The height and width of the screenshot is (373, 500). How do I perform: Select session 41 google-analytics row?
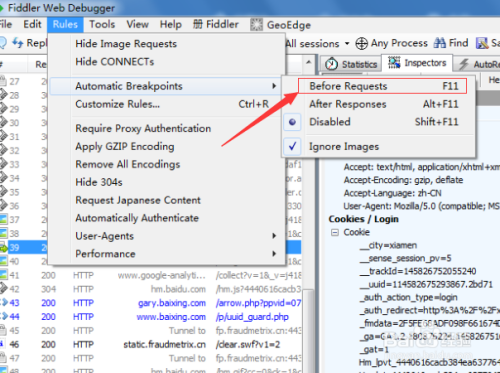tap(151, 275)
